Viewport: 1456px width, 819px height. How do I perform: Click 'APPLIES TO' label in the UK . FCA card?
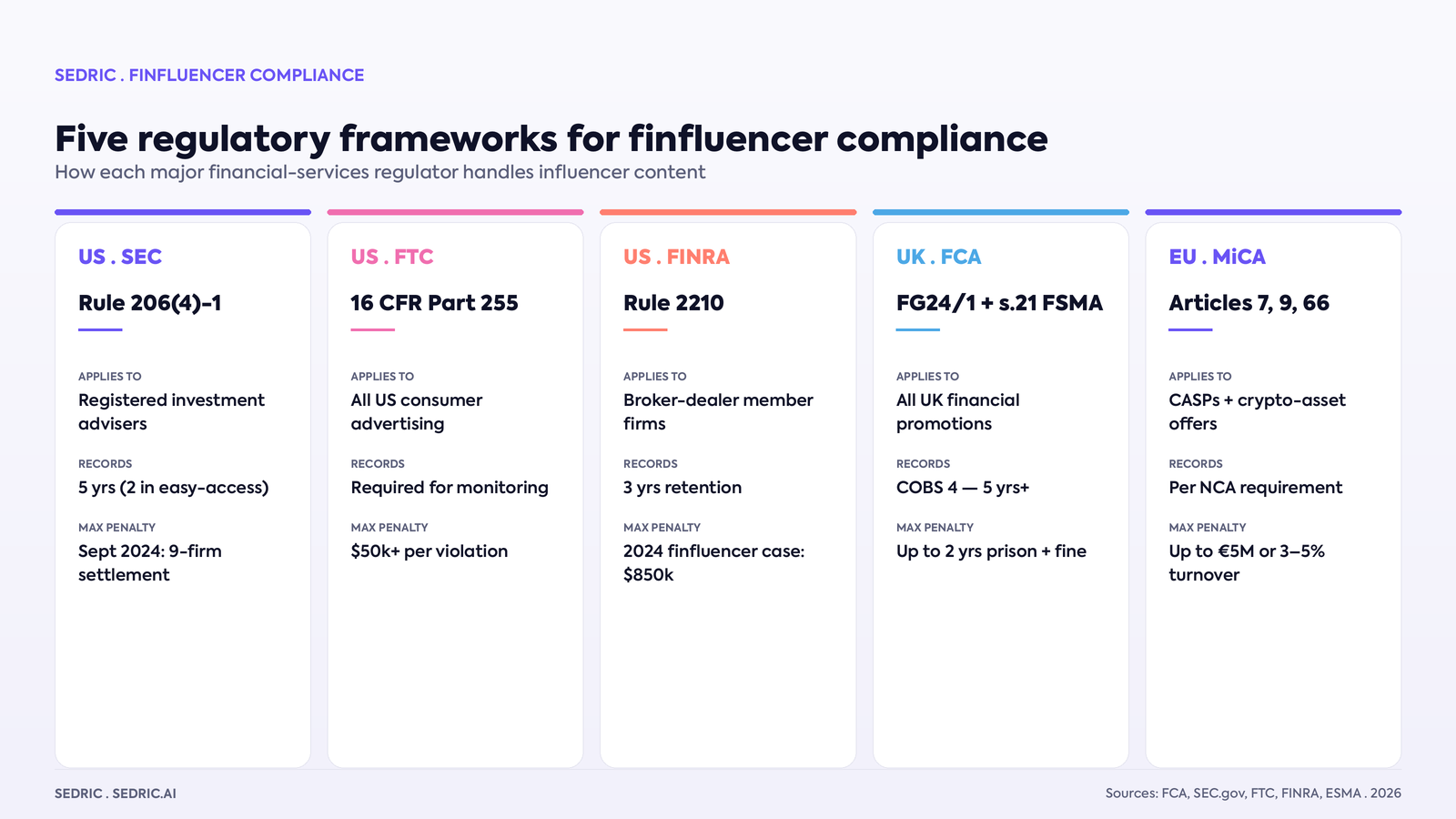(x=928, y=377)
